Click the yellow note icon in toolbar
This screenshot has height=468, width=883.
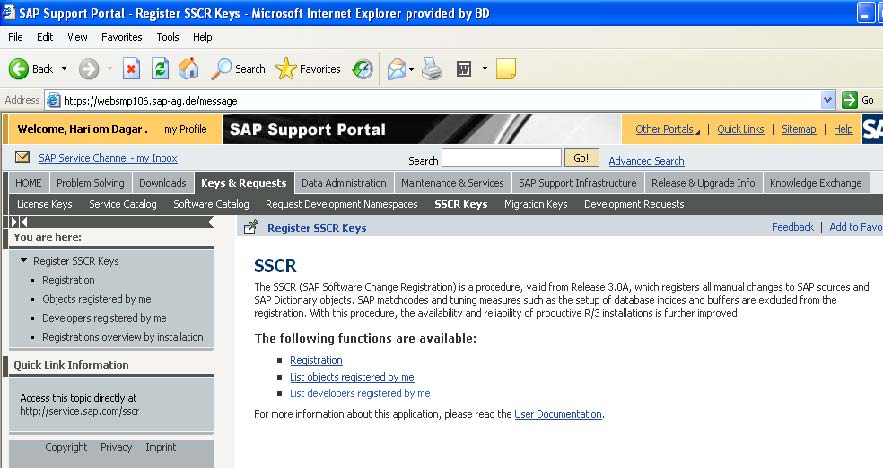[x=506, y=69]
